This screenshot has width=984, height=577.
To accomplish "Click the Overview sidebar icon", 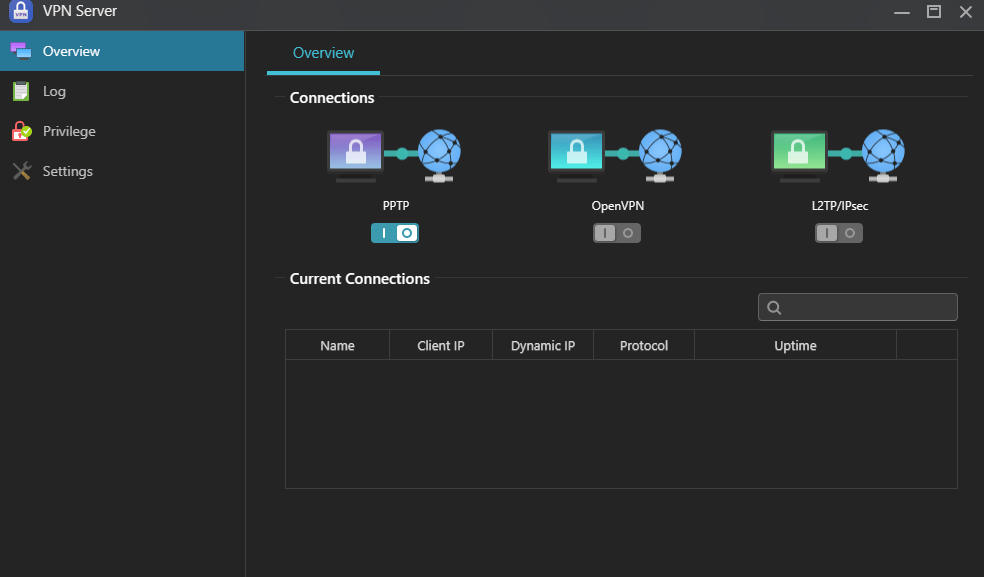I will [x=21, y=51].
